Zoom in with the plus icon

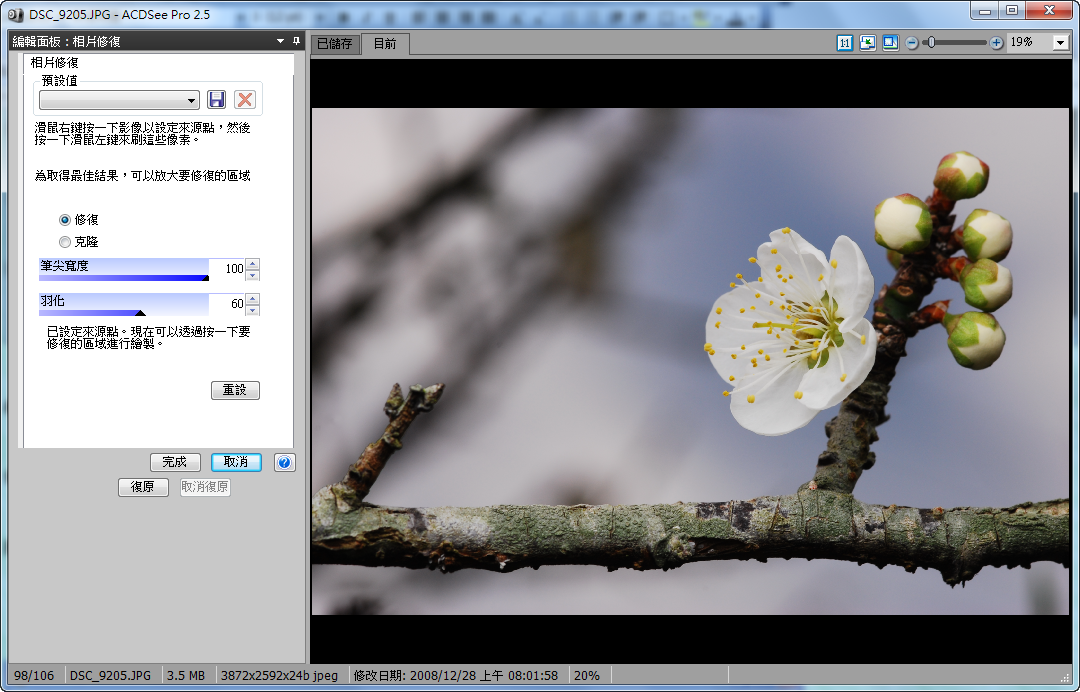996,43
